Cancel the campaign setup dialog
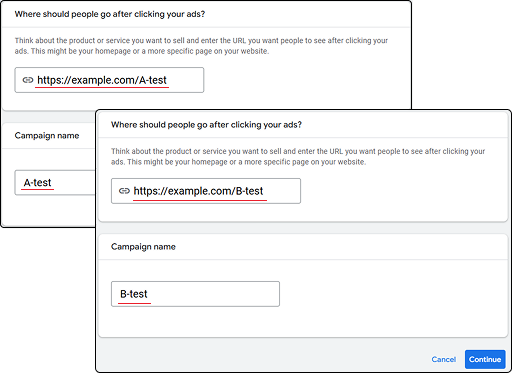 [443, 359]
